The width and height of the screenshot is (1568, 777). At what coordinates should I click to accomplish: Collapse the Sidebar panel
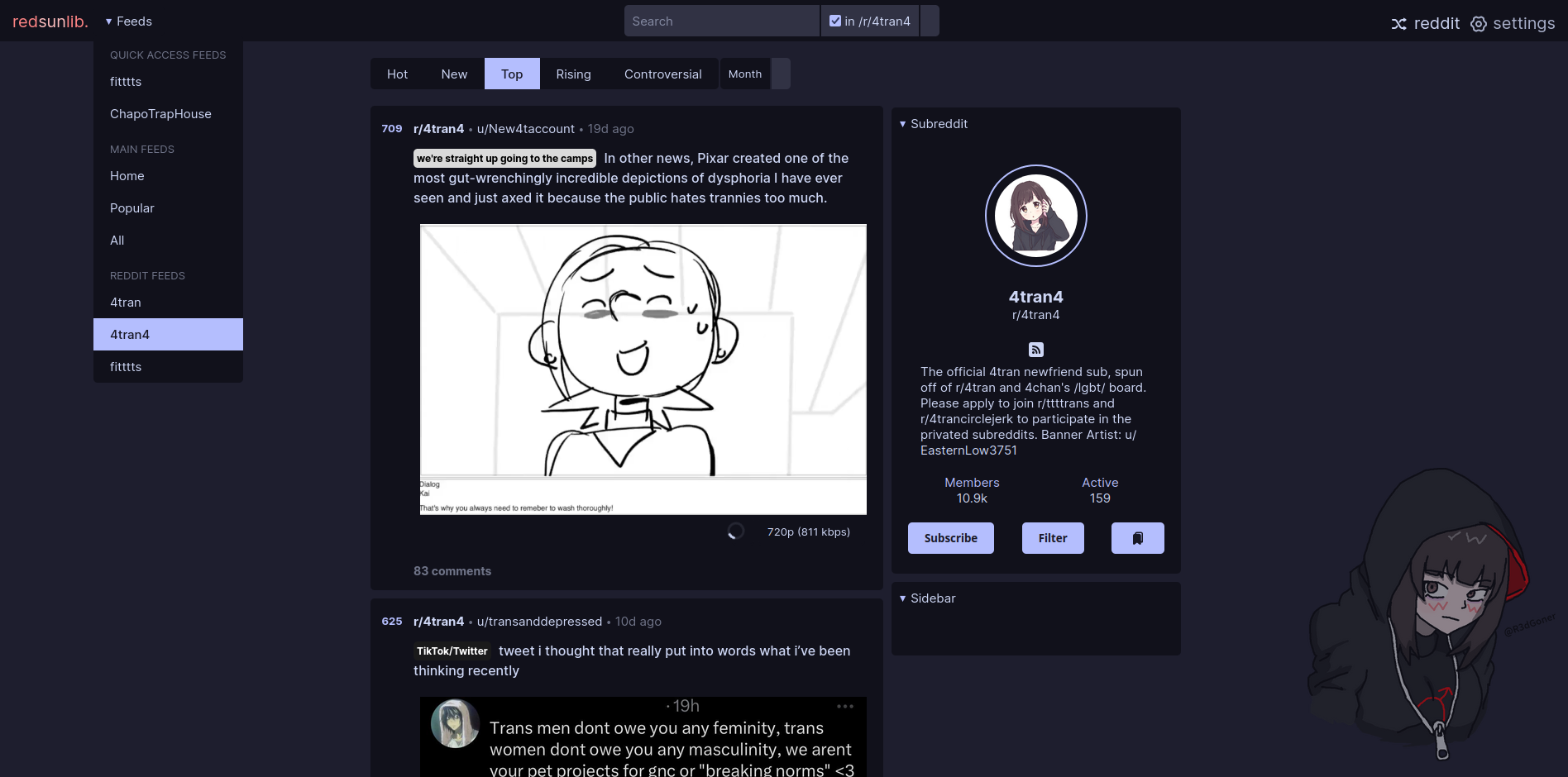coord(927,598)
